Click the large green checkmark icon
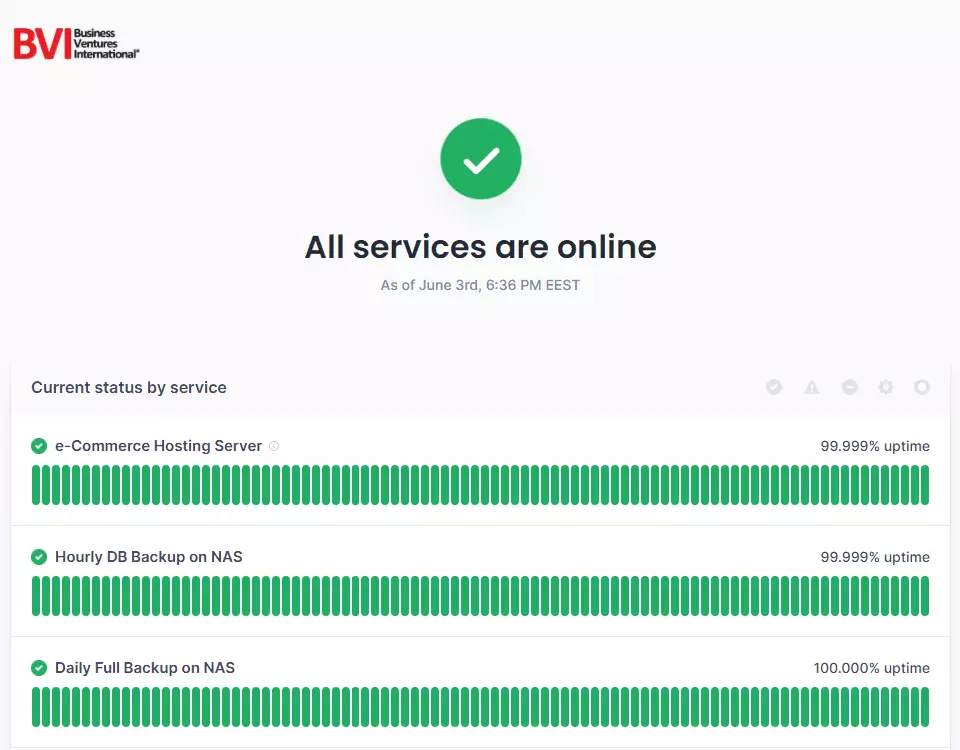960x750 pixels. (x=481, y=158)
